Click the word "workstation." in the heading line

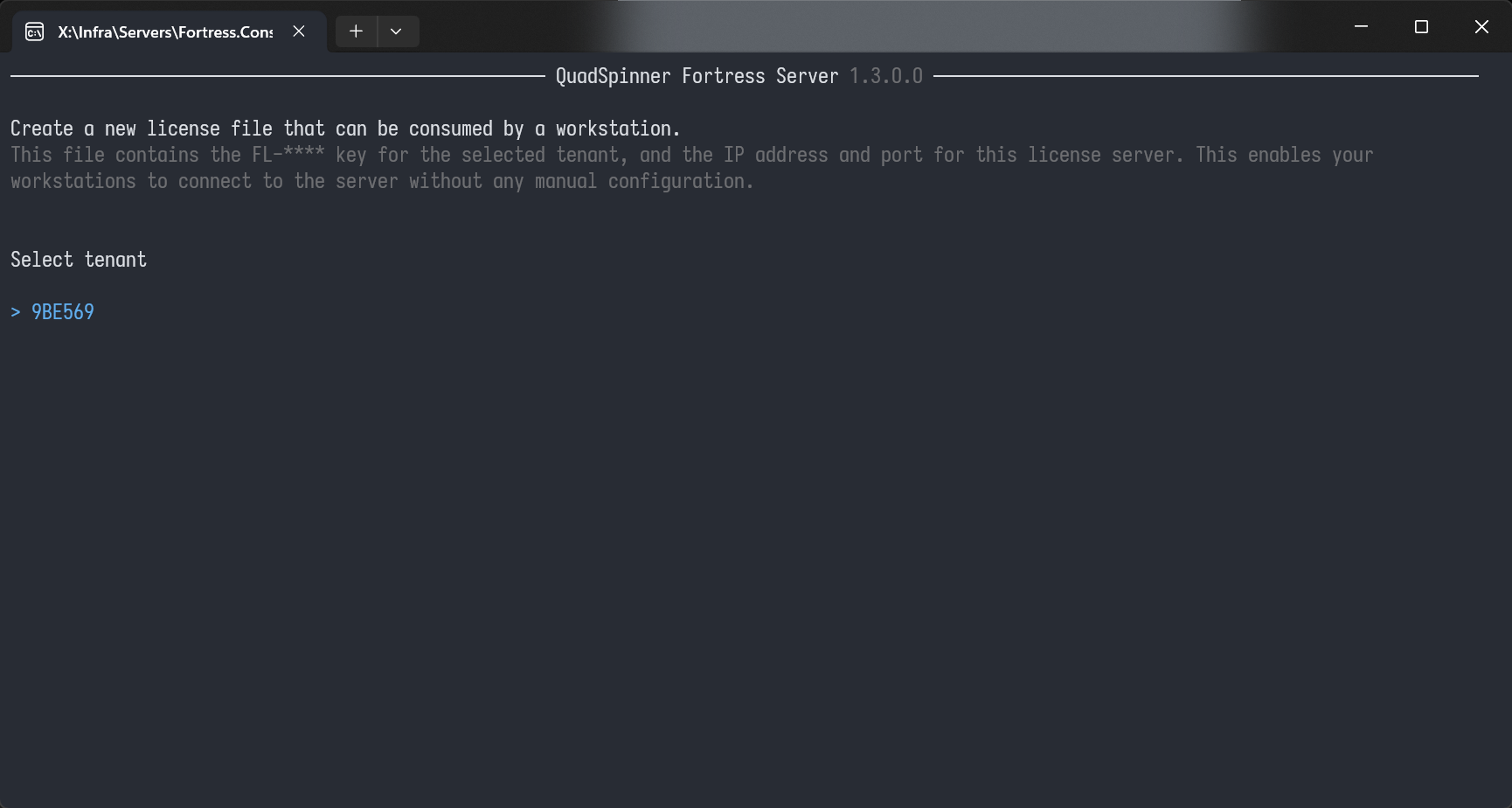(x=618, y=129)
